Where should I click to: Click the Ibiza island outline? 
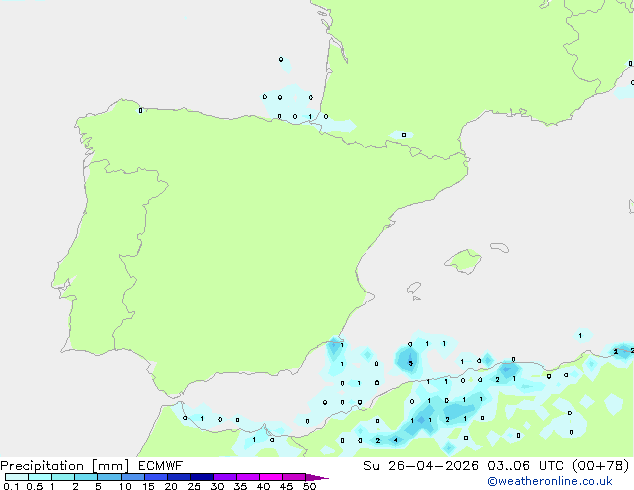pyautogui.click(x=414, y=288)
